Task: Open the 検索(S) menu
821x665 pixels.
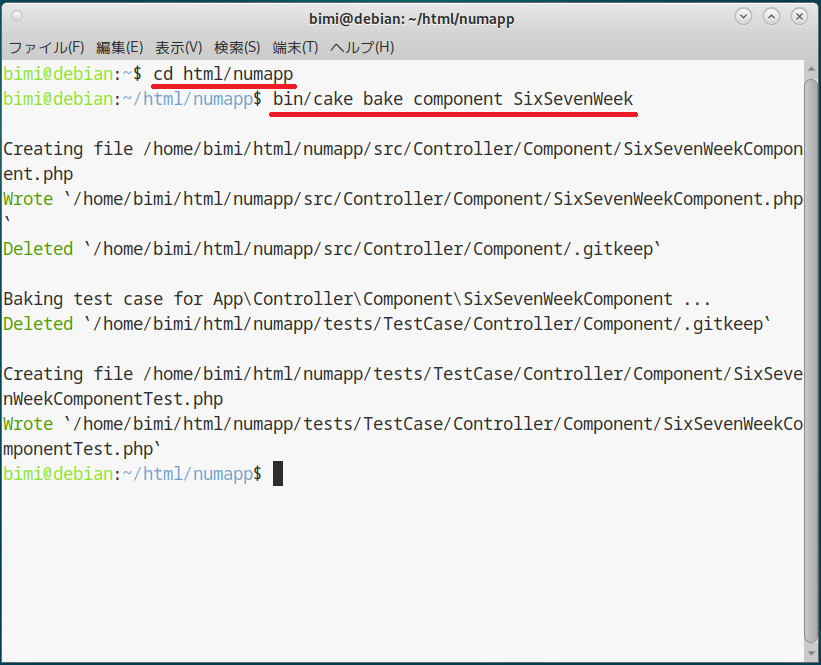Action: tap(237, 47)
